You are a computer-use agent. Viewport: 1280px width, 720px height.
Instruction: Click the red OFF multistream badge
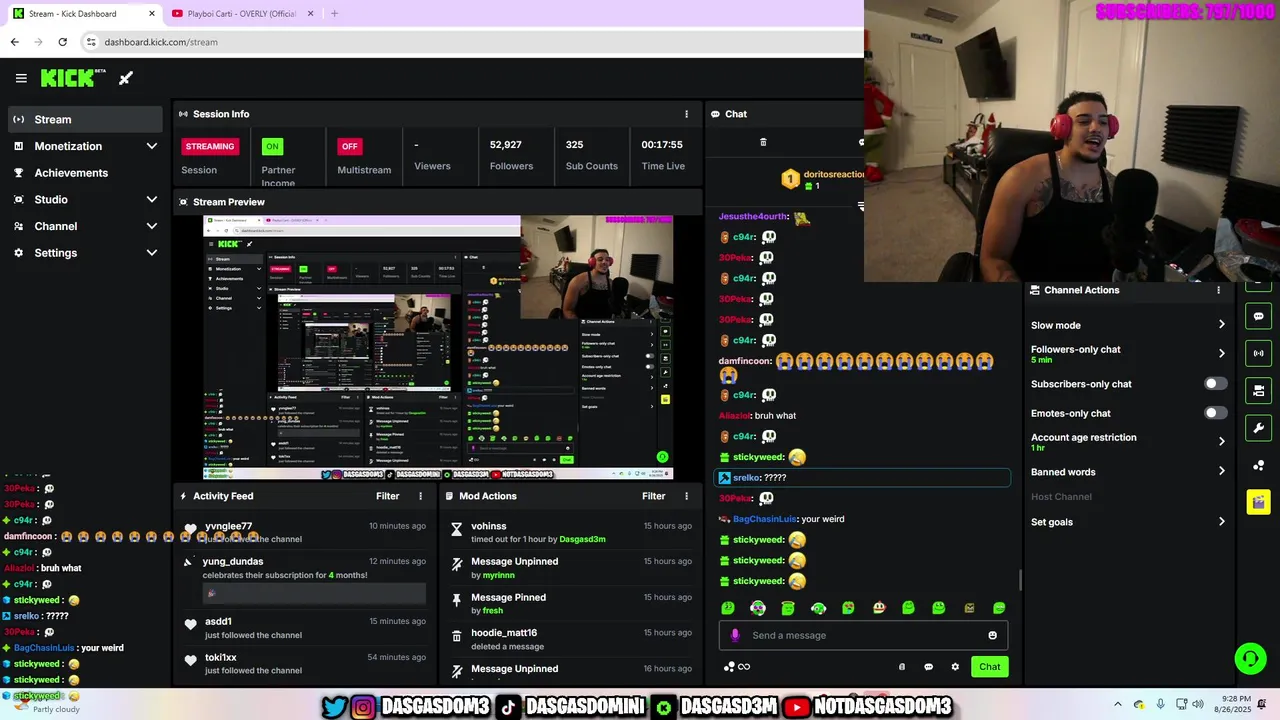coord(349,146)
